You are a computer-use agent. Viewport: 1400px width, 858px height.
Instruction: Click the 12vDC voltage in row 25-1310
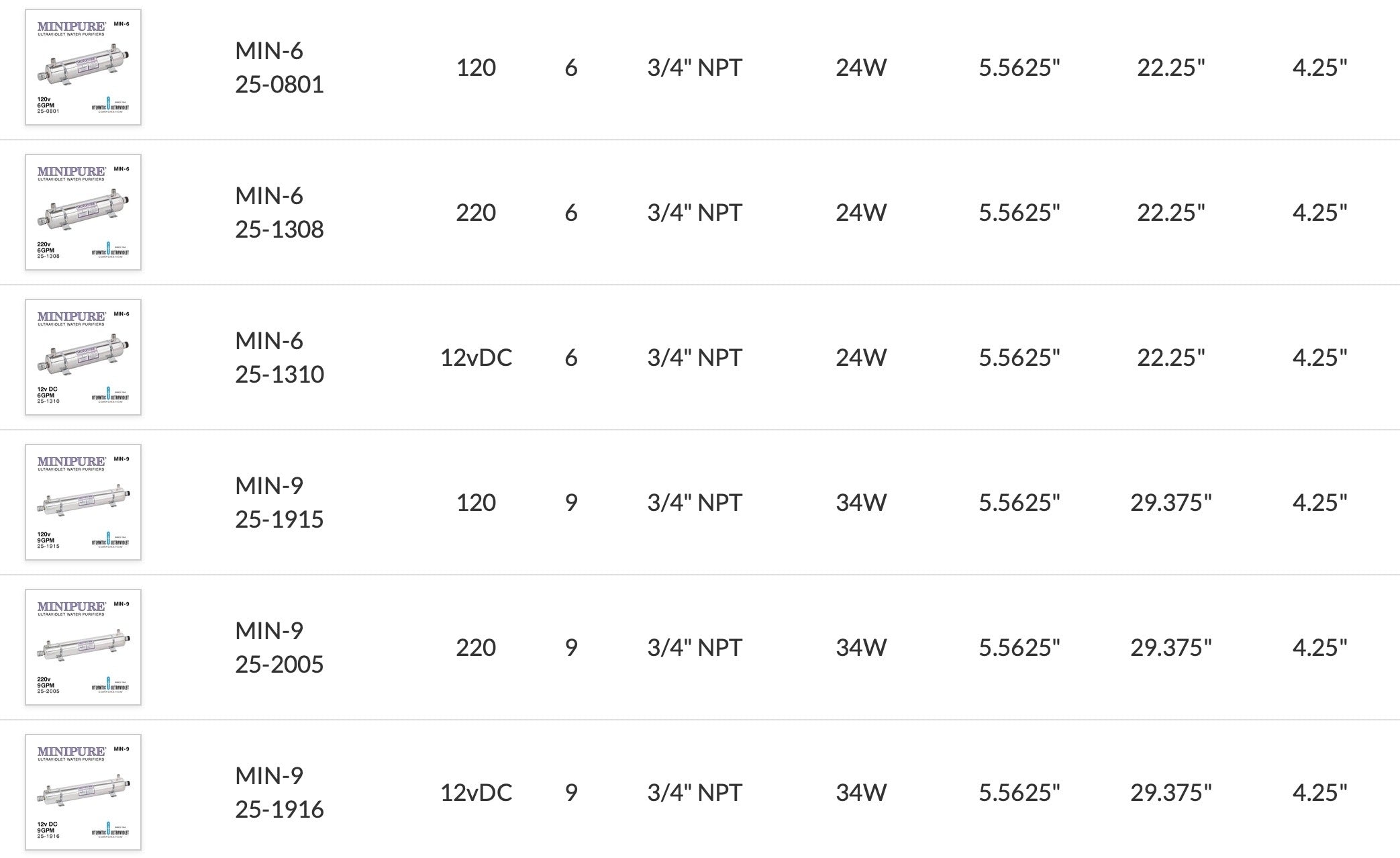pyautogui.click(x=476, y=357)
